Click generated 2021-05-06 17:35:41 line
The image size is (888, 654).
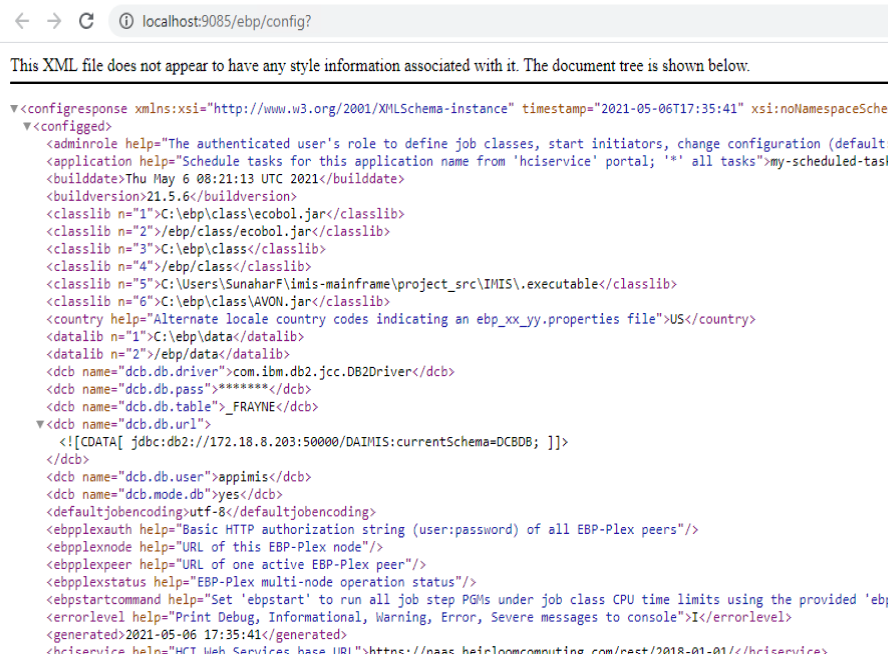coord(197,635)
